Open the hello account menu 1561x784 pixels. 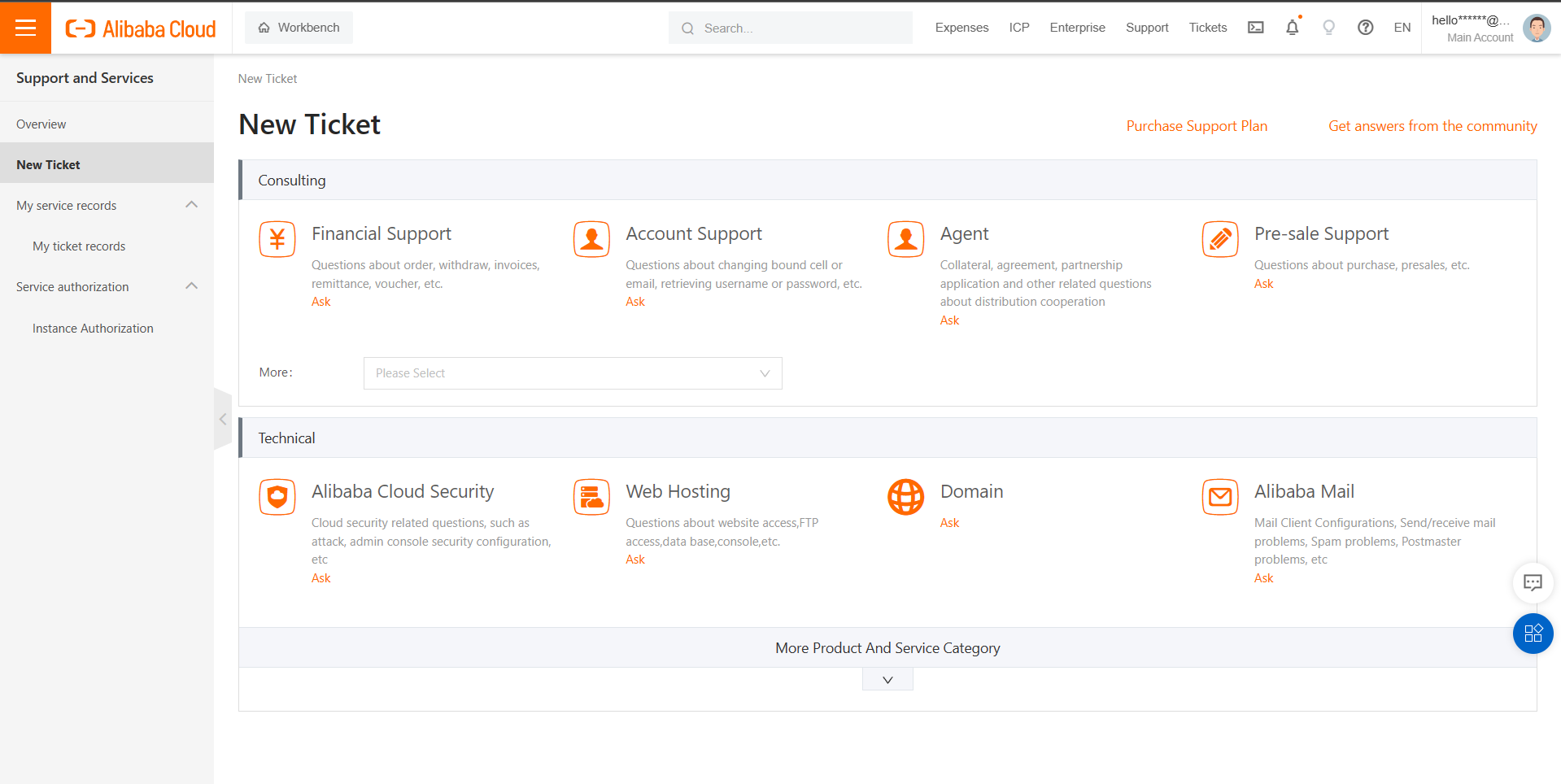(x=1472, y=28)
